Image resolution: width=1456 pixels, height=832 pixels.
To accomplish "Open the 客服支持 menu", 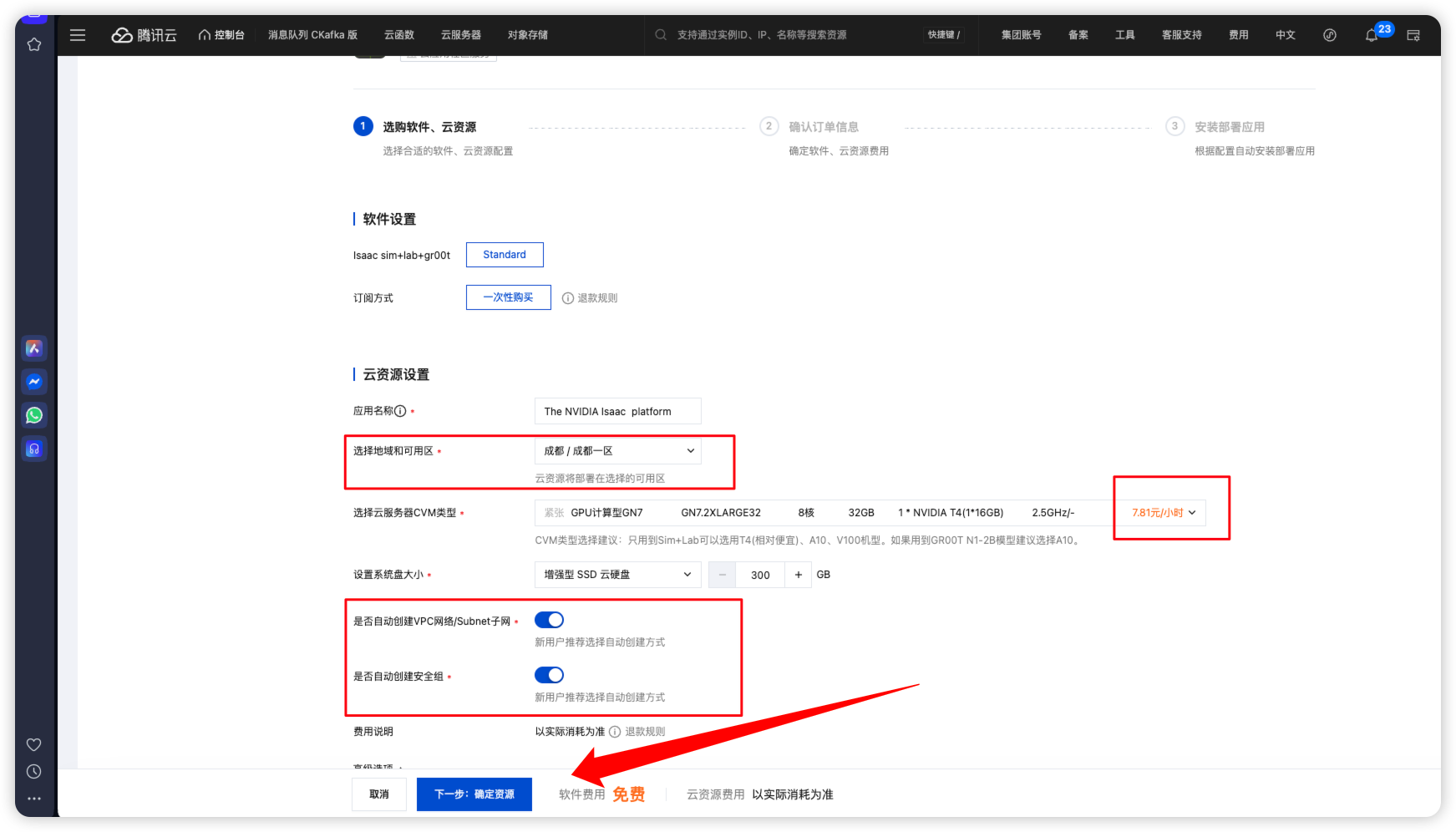I will click(x=1182, y=35).
